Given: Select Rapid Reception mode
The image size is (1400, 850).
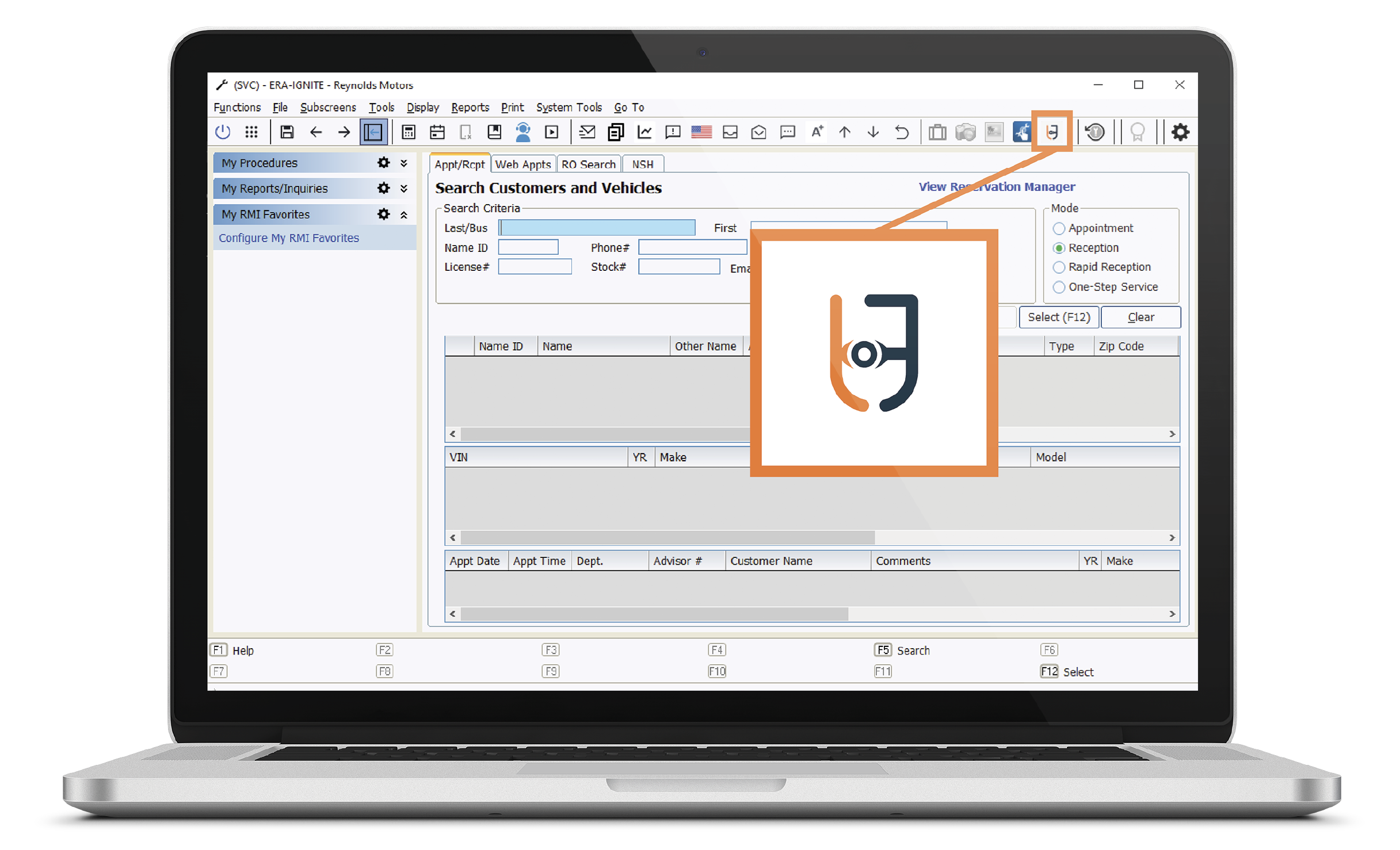Looking at the screenshot, I should pos(1058,267).
